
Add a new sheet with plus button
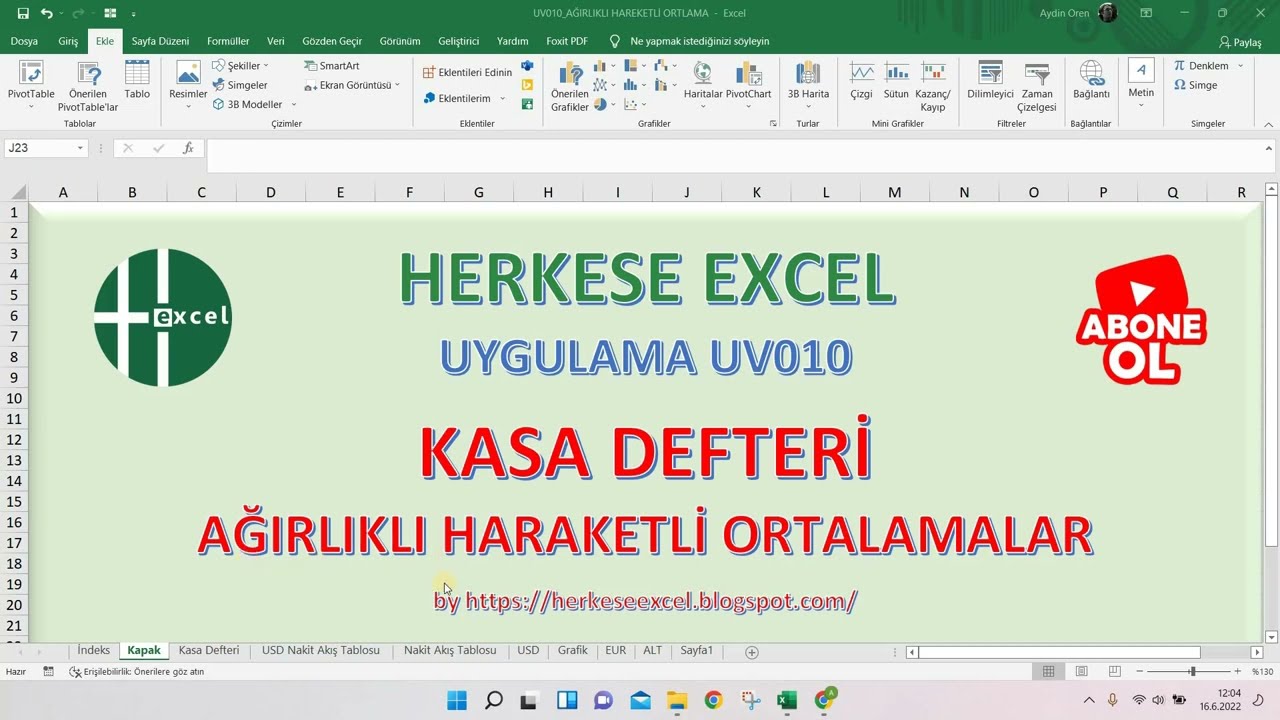(752, 652)
